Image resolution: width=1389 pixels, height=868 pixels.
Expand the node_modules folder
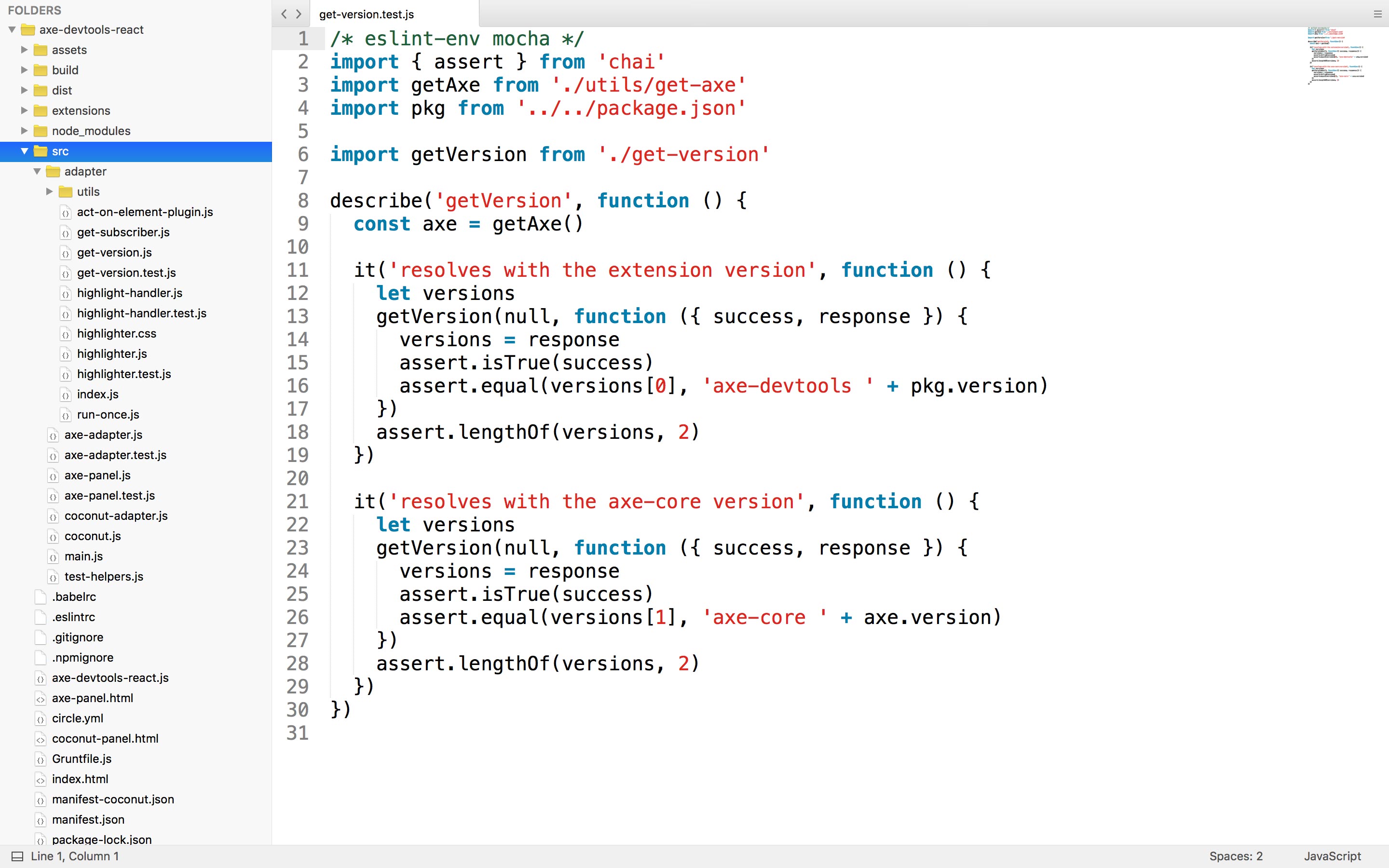pyautogui.click(x=24, y=131)
